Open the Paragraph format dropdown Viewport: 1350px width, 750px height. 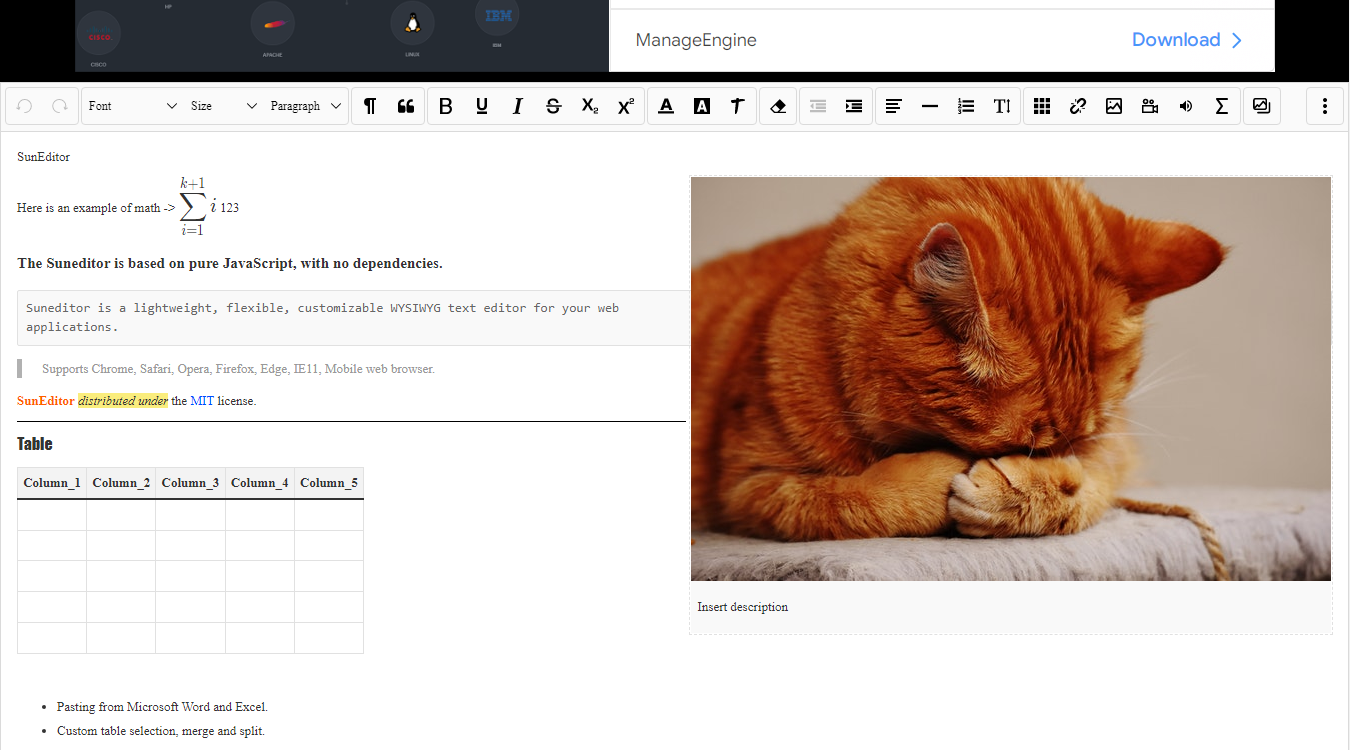click(306, 106)
